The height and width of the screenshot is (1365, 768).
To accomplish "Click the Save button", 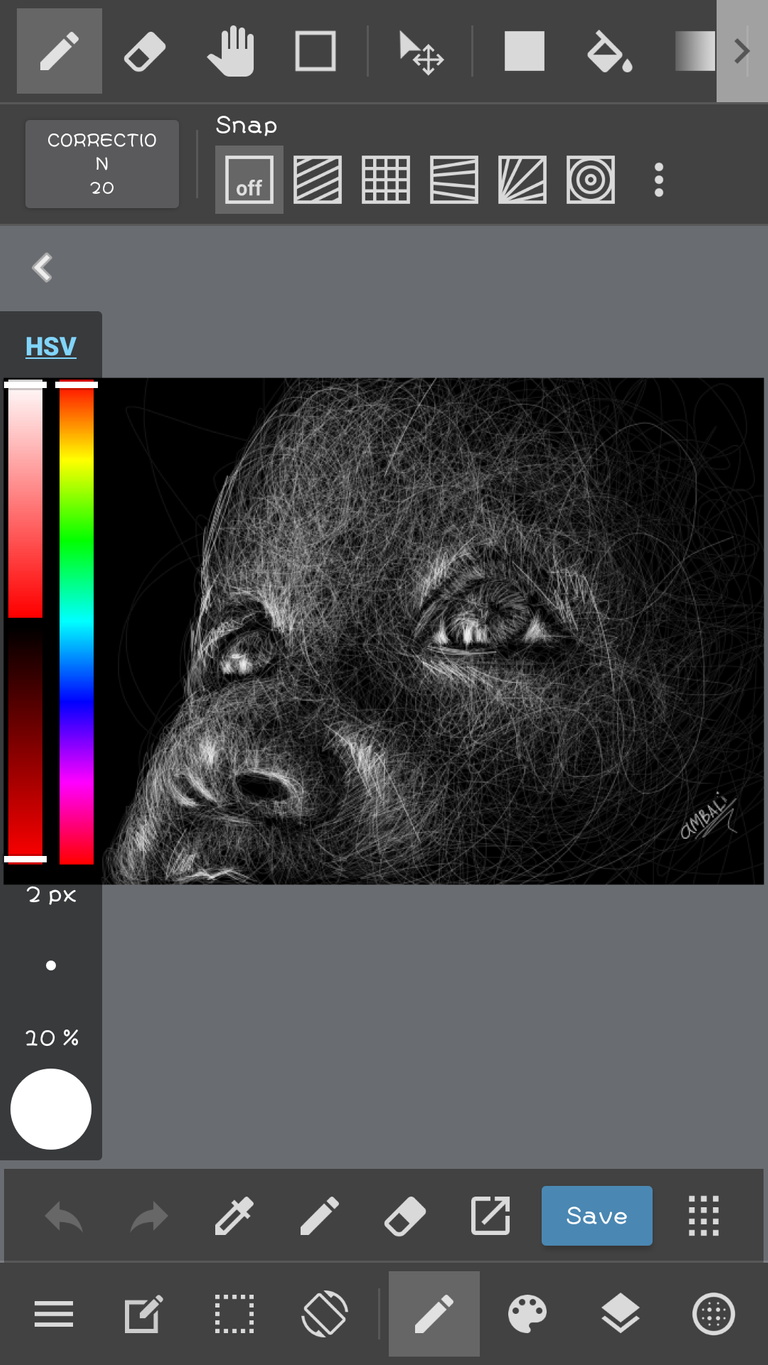I will [x=597, y=1216].
